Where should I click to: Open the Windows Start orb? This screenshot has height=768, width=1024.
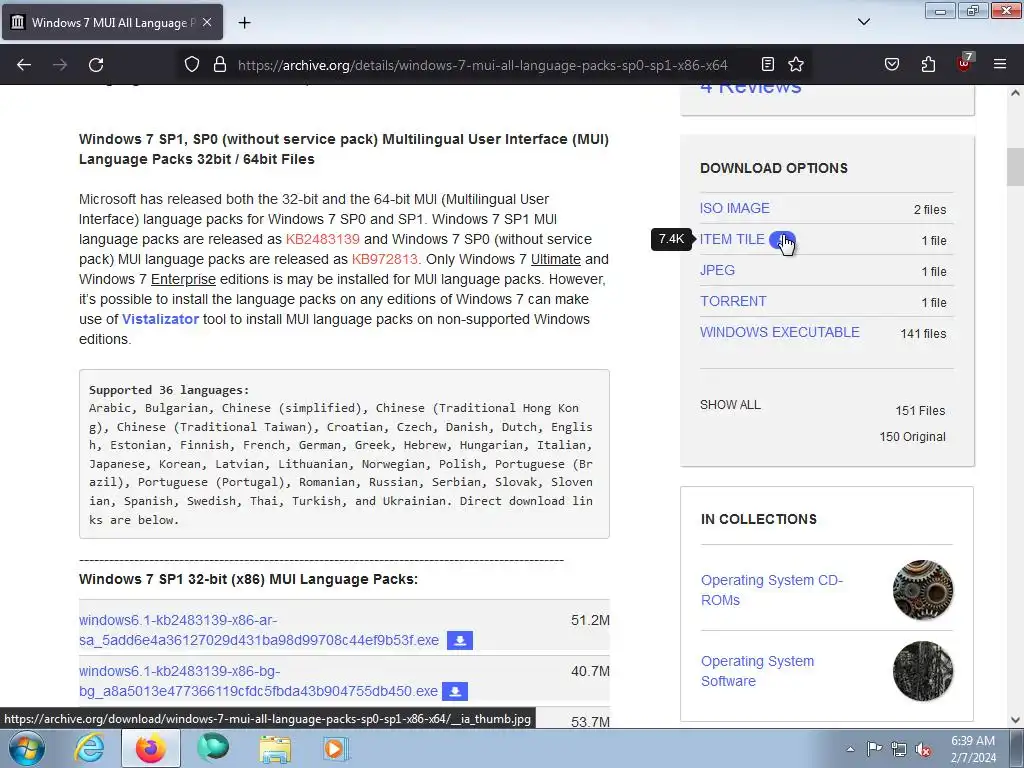pos(27,748)
